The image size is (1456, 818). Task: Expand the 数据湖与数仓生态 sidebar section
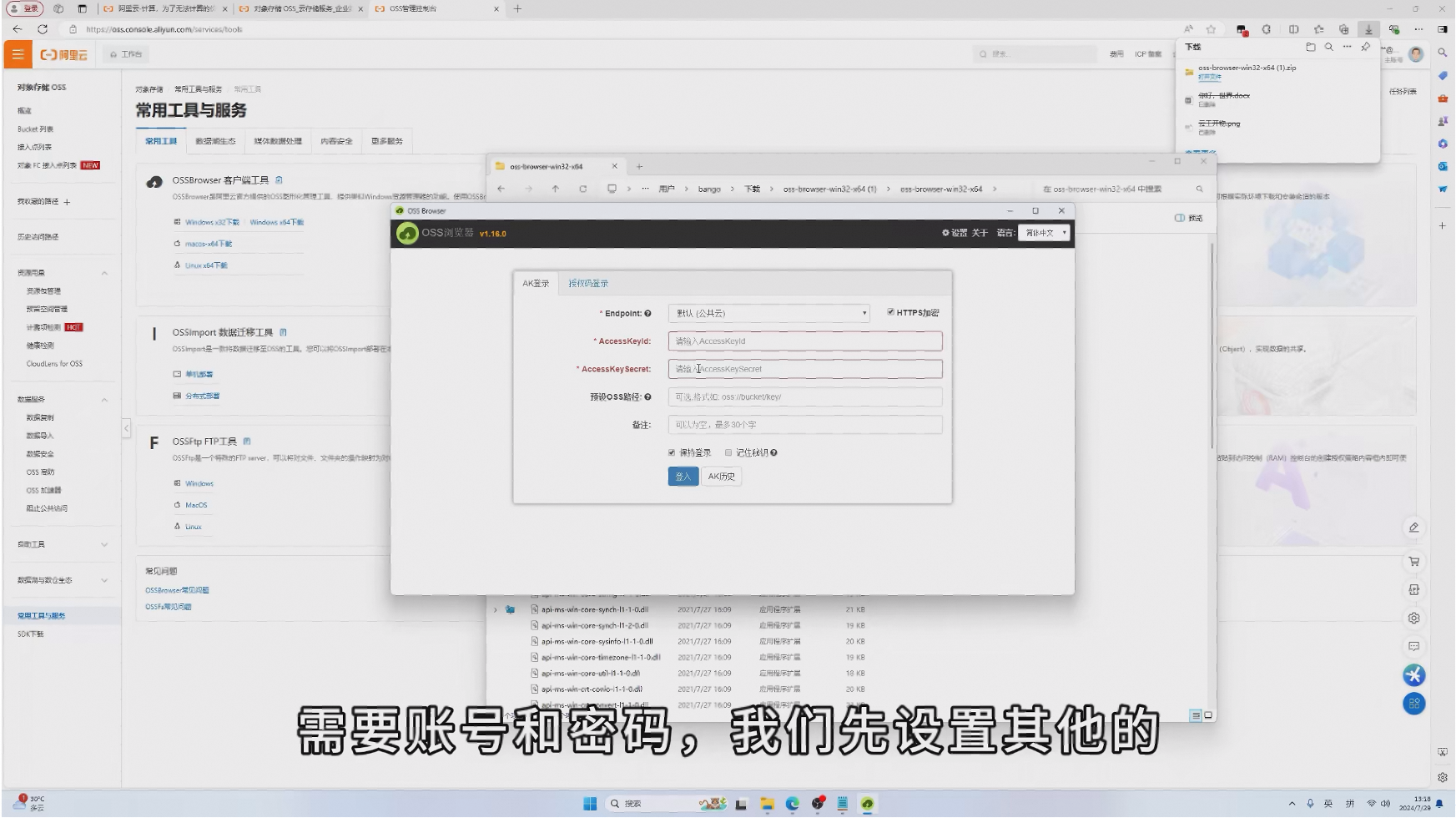click(x=104, y=580)
